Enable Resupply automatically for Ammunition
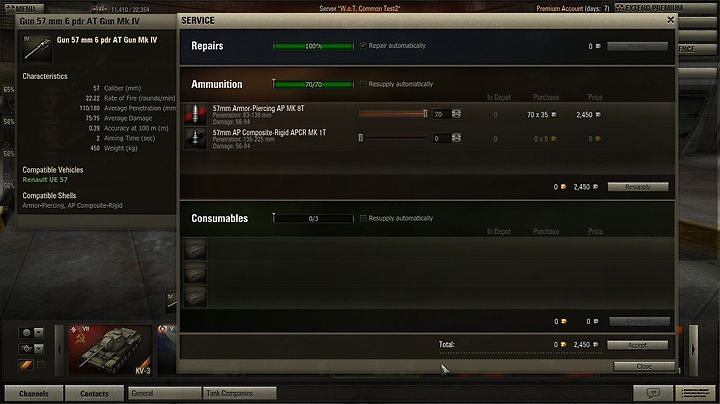The width and height of the screenshot is (720, 404). click(x=363, y=84)
